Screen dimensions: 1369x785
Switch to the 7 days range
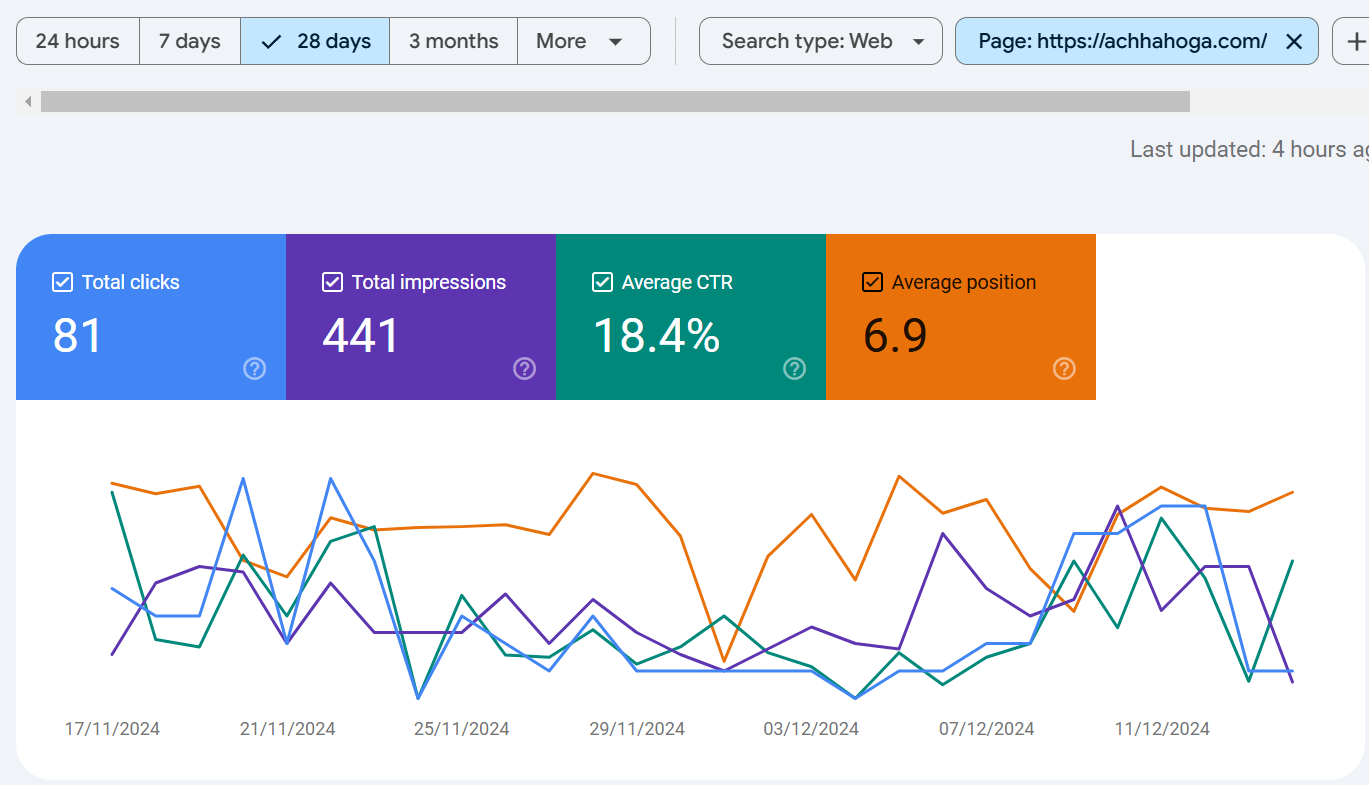point(189,41)
